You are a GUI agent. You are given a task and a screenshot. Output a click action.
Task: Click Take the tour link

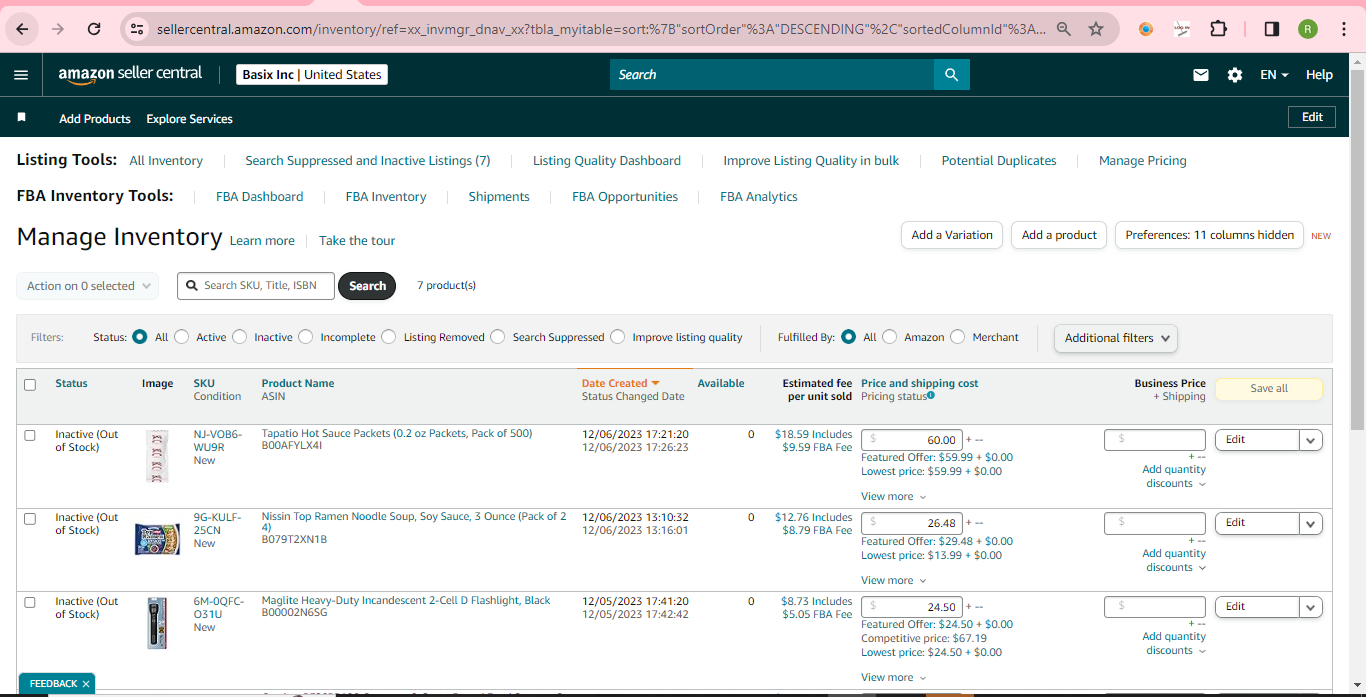[x=357, y=241]
